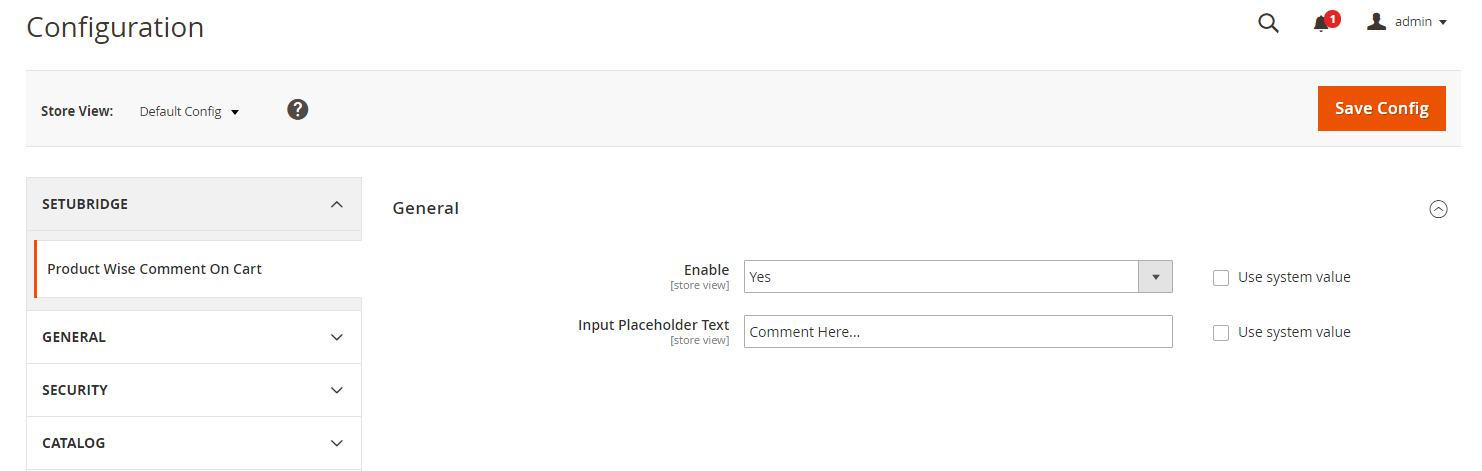The width and height of the screenshot is (1482, 471).
Task: Open the Default Config store view dropdown
Action: pos(189,112)
